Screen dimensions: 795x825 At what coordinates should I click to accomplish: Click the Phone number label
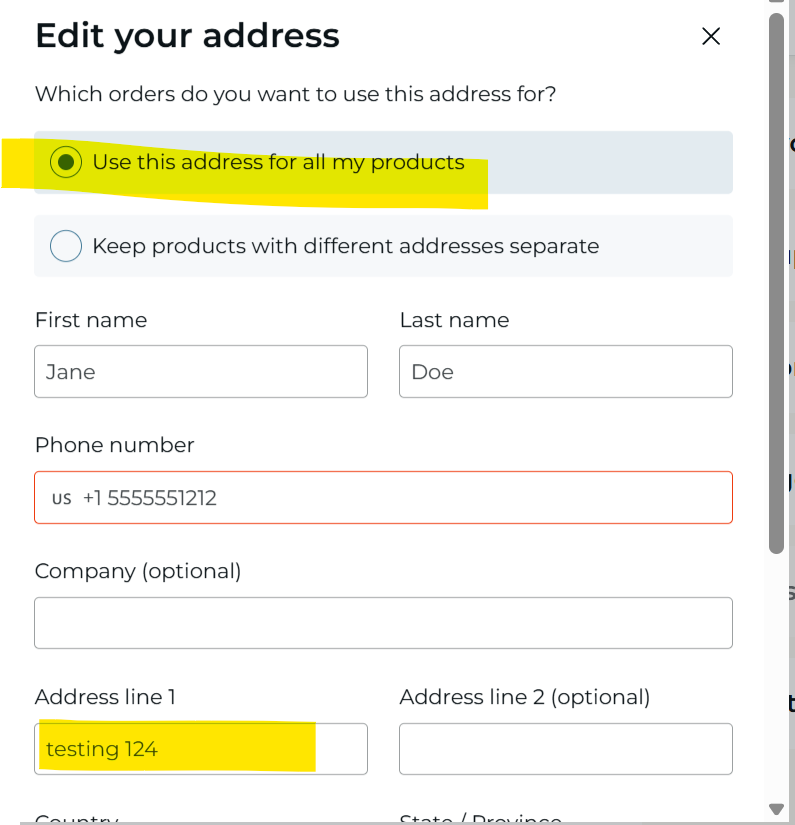tap(115, 445)
